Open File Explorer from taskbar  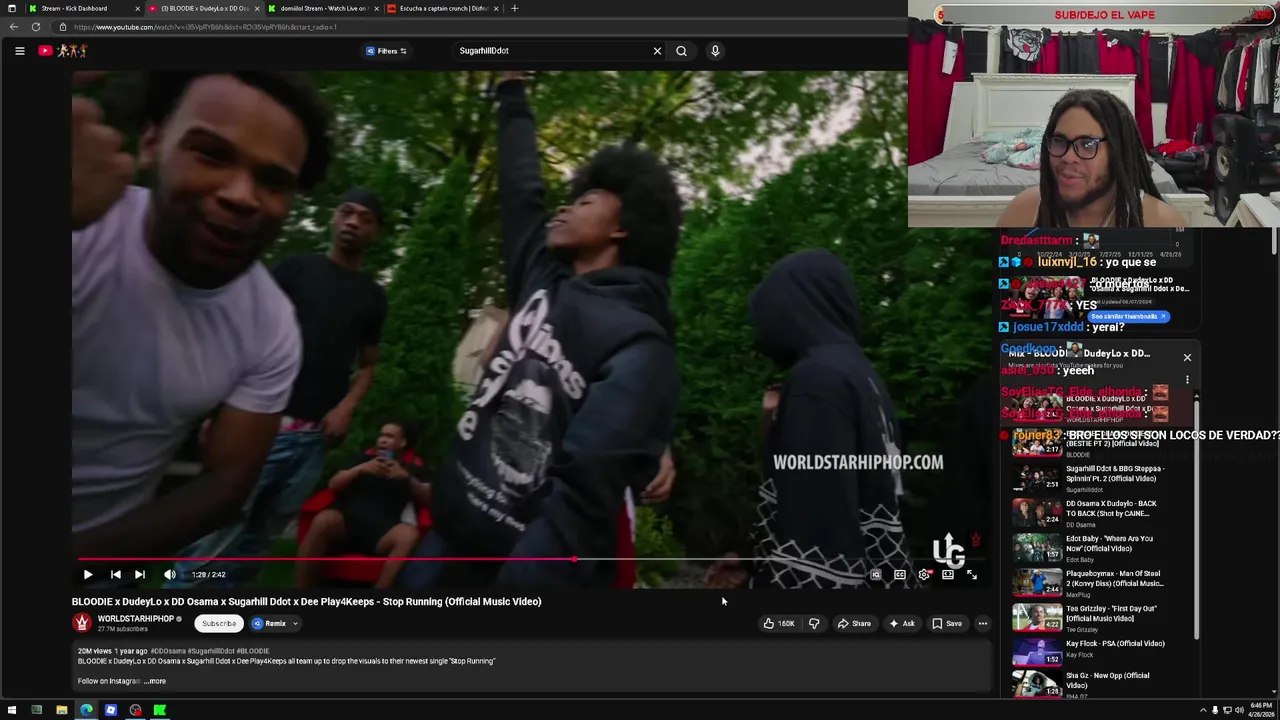pyautogui.click(x=61, y=711)
